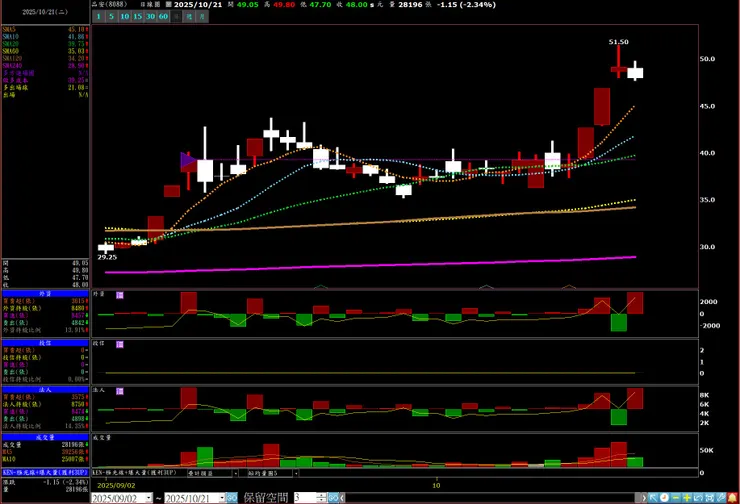
Task: Click the blue 外資 panel header
Action: (x=45, y=294)
